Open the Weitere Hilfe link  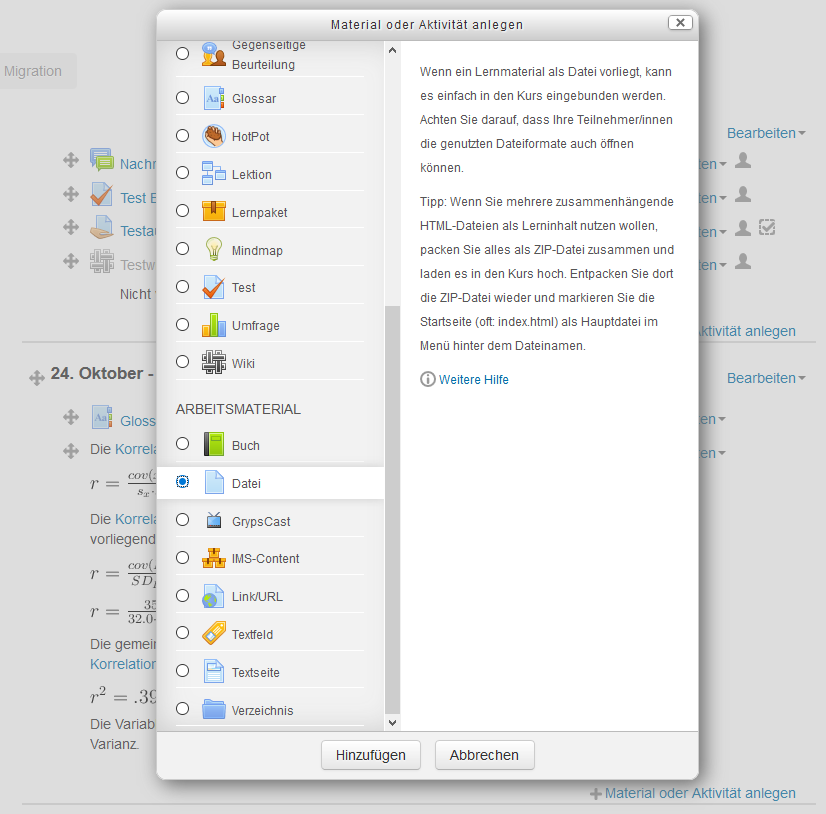click(x=473, y=380)
